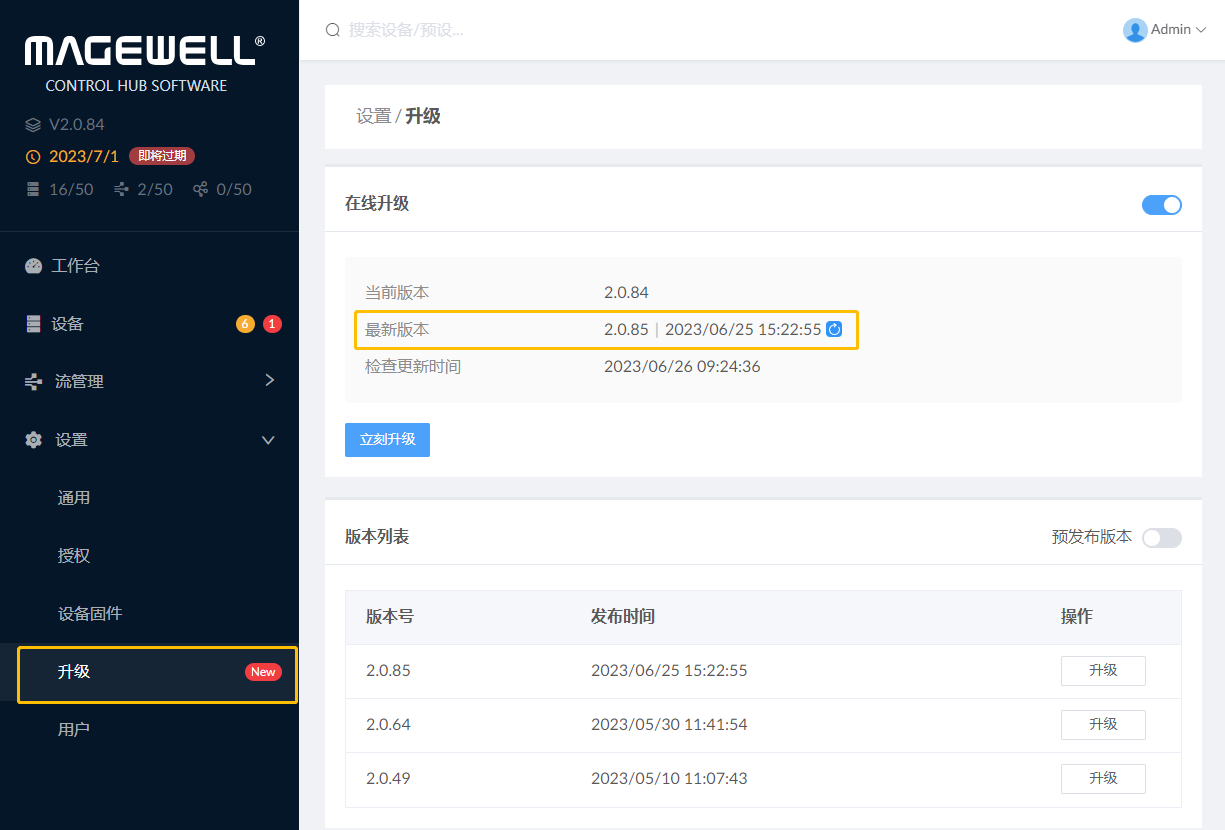Click the Admin avatar icon

[x=1135, y=30]
